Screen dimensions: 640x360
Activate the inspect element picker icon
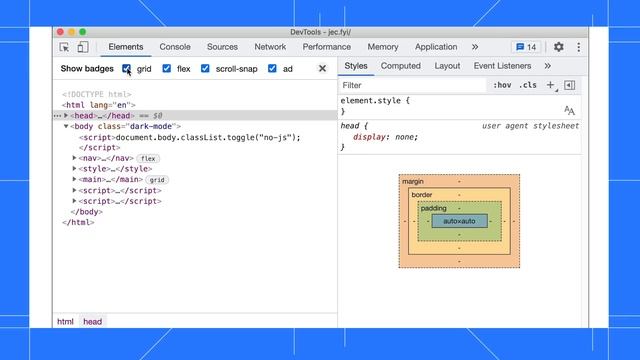click(64, 47)
